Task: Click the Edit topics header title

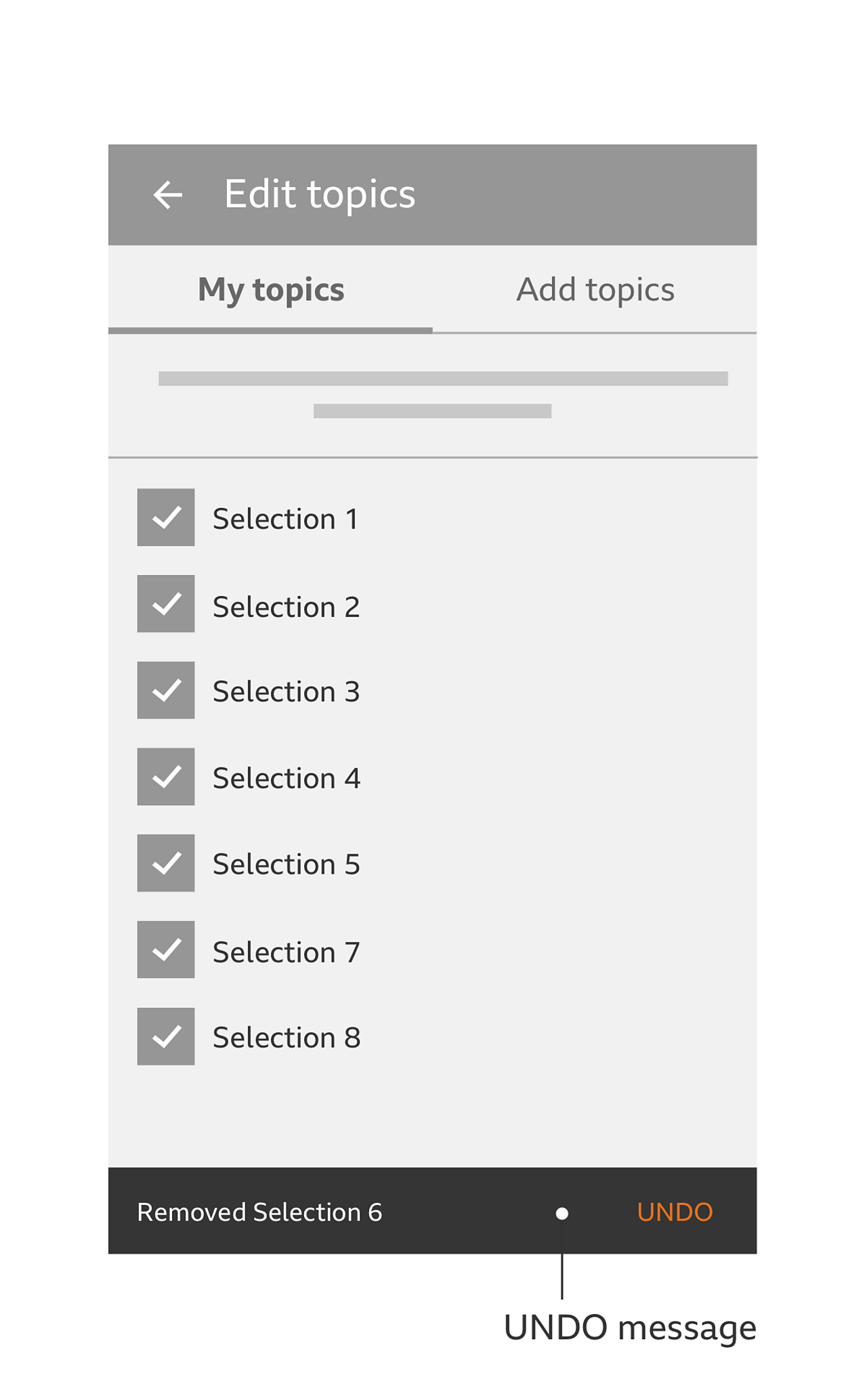Action: point(320,194)
